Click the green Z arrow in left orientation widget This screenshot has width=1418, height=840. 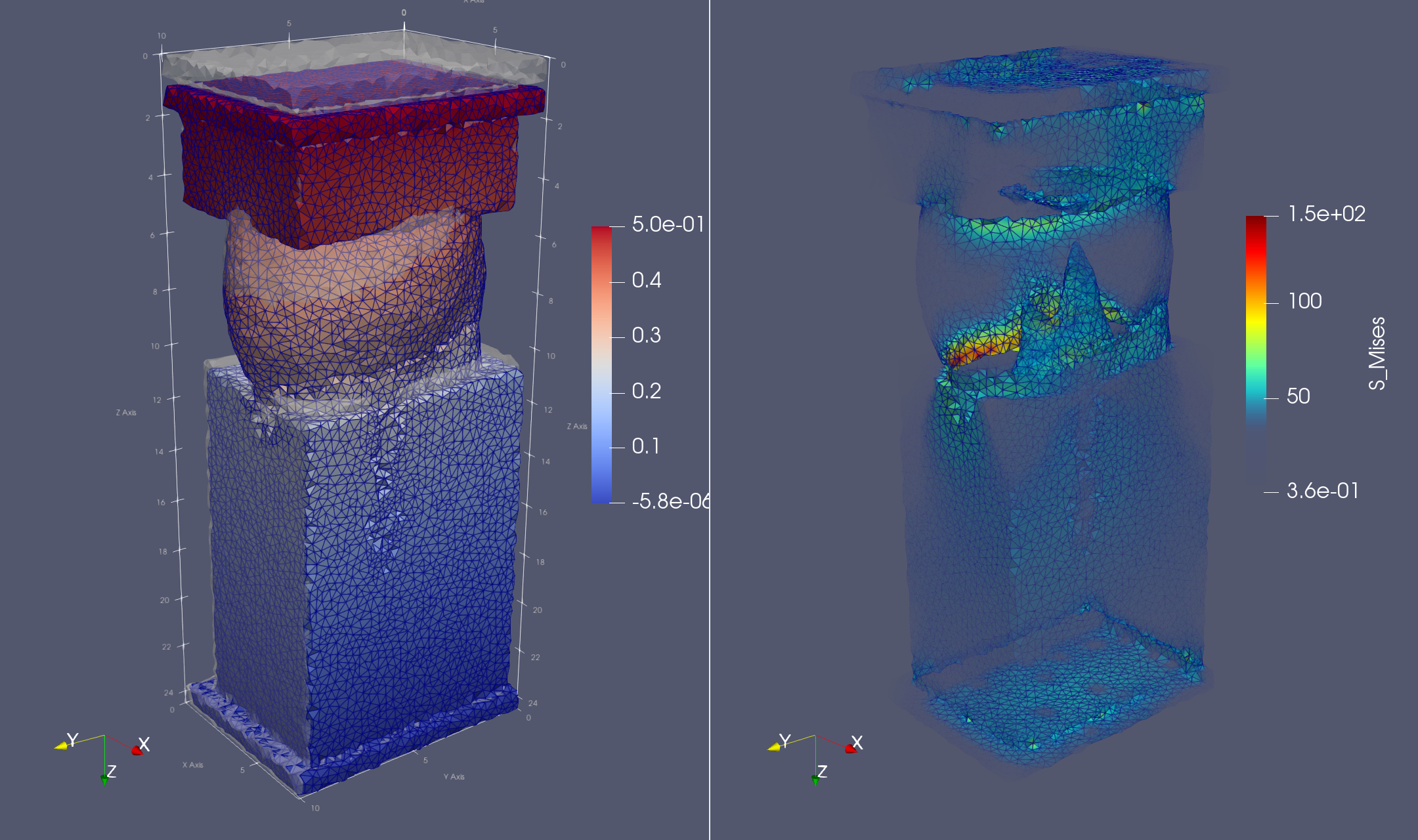tap(104, 779)
